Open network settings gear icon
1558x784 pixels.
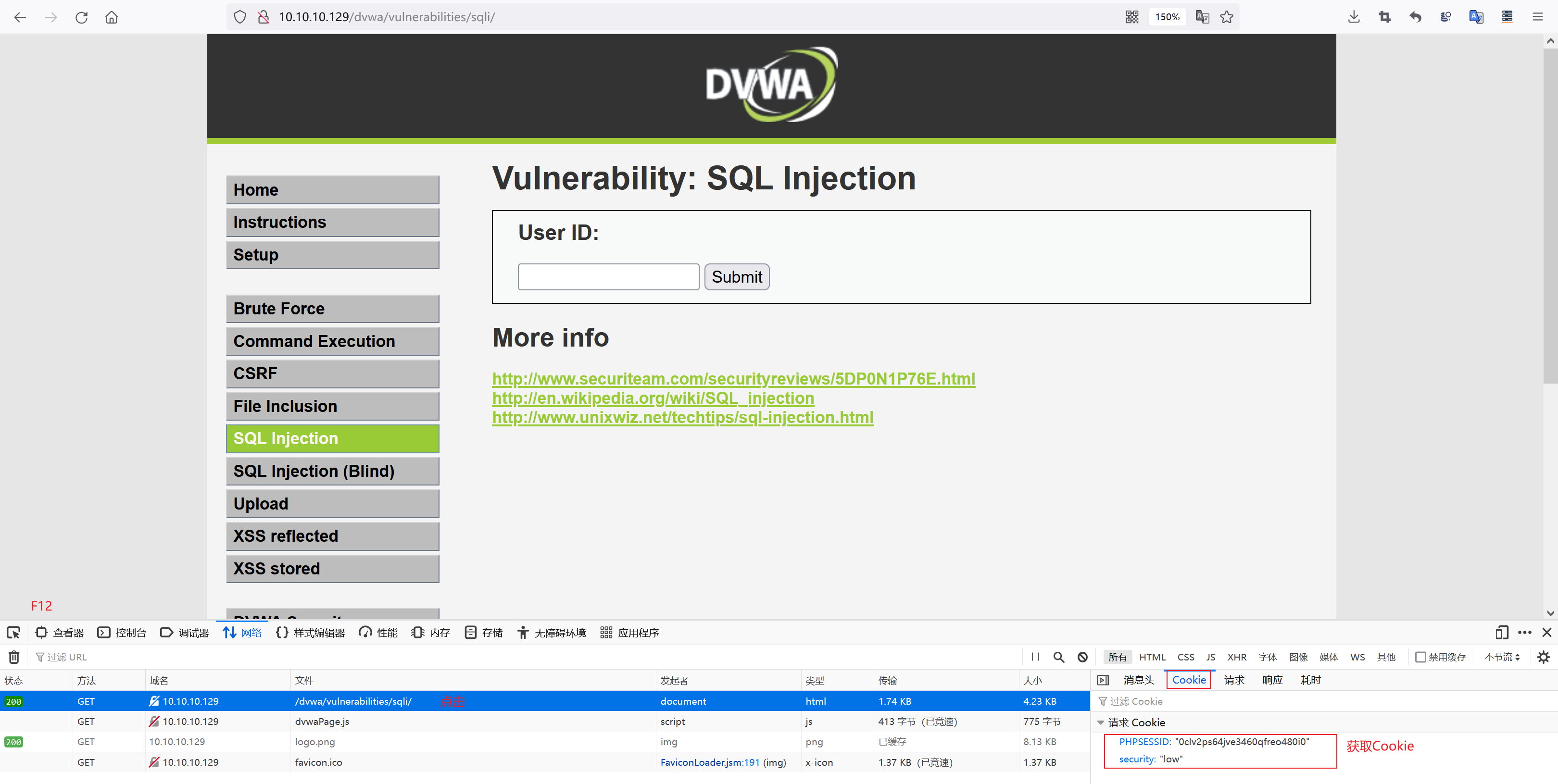pyautogui.click(x=1544, y=657)
